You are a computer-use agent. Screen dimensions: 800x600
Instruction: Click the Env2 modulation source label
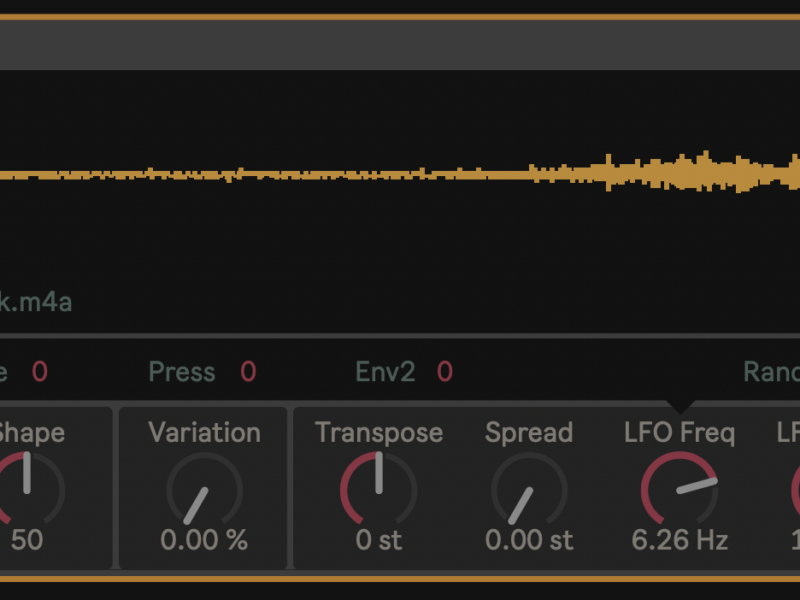point(385,372)
